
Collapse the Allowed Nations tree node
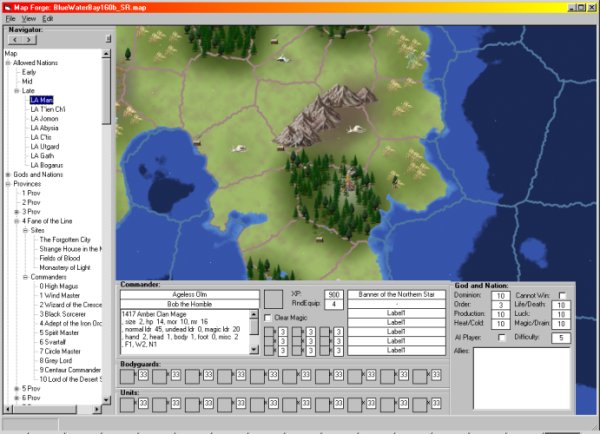coord(8,63)
